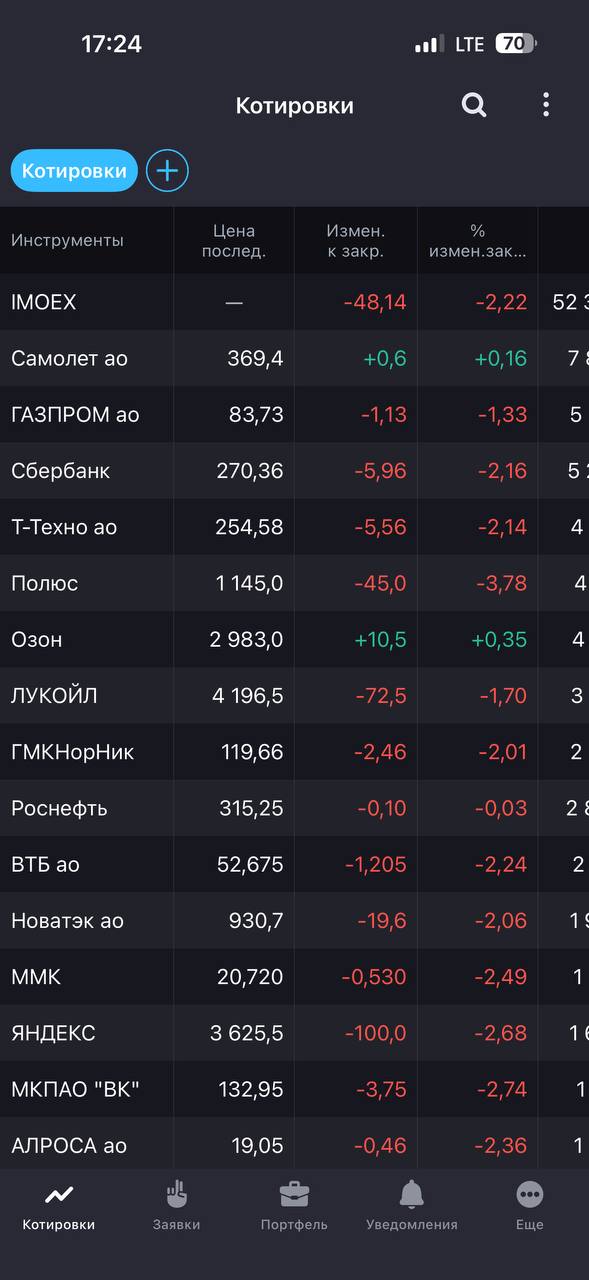Select the Озон instrument row
Viewport: 589px width, 1280px height.
tap(294, 640)
